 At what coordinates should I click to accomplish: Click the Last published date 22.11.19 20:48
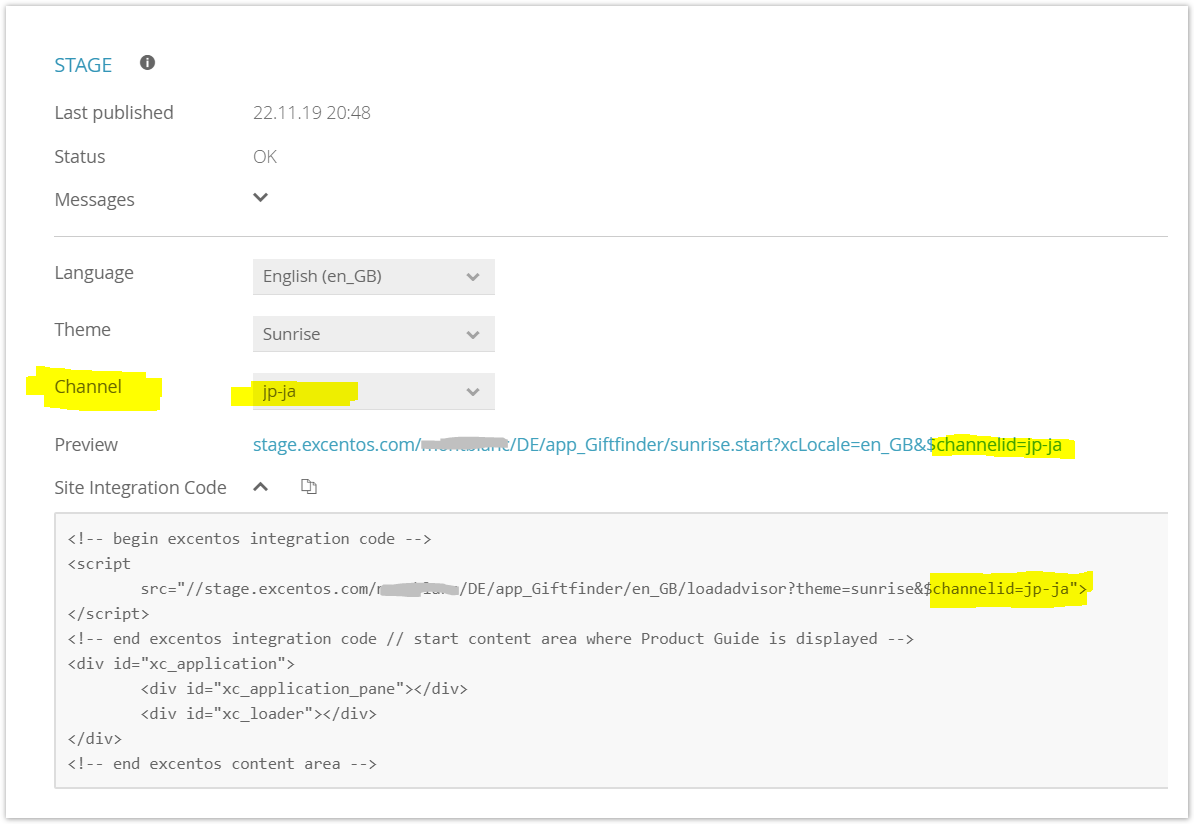pos(311,113)
